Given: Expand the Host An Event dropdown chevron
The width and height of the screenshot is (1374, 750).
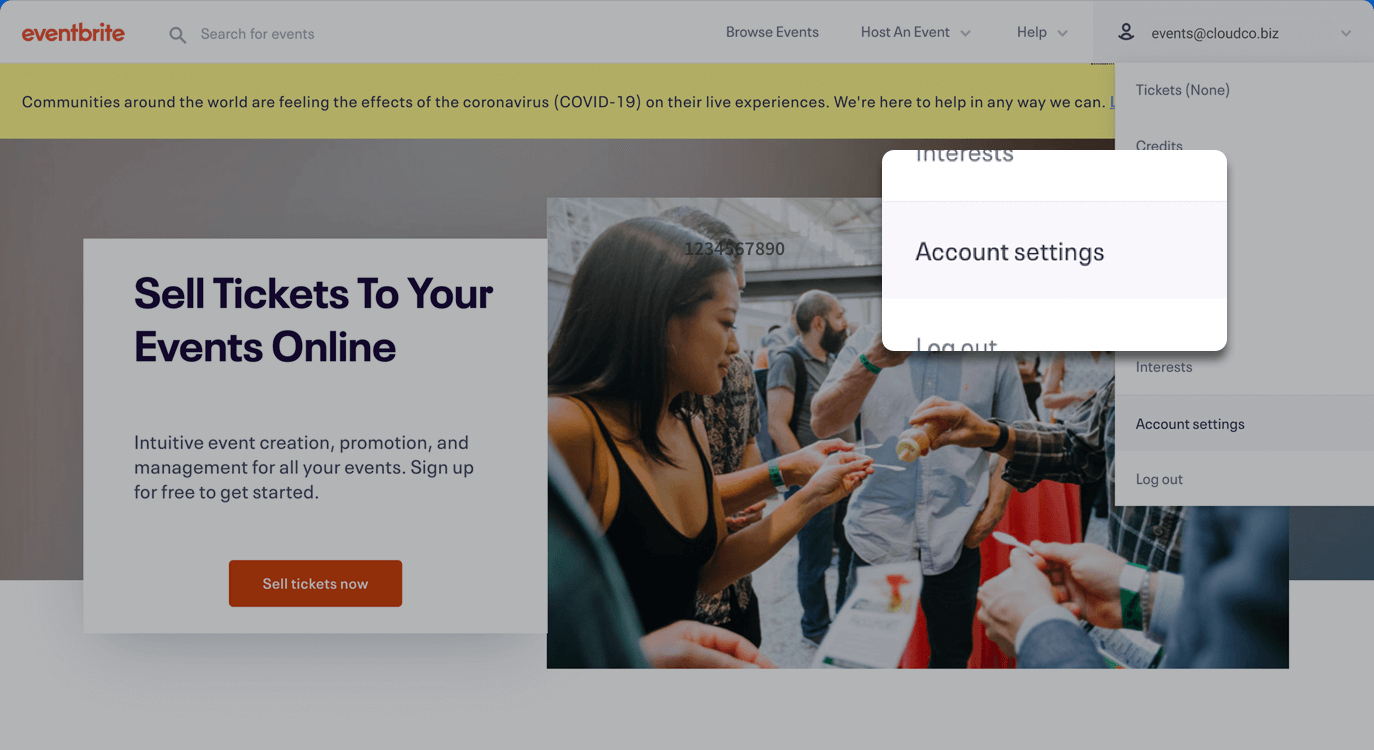Looking at the screenshot, I should [966, 33].
